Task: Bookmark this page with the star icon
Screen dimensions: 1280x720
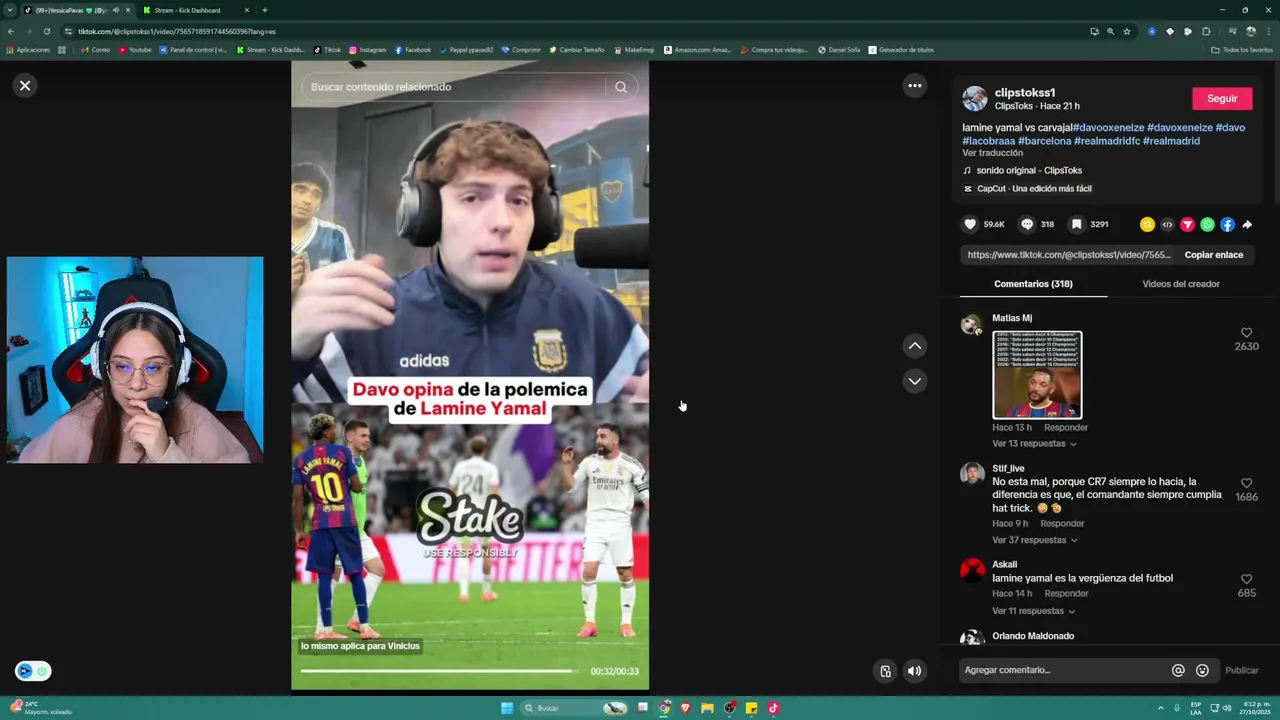Action: [x=1126, y=31]
